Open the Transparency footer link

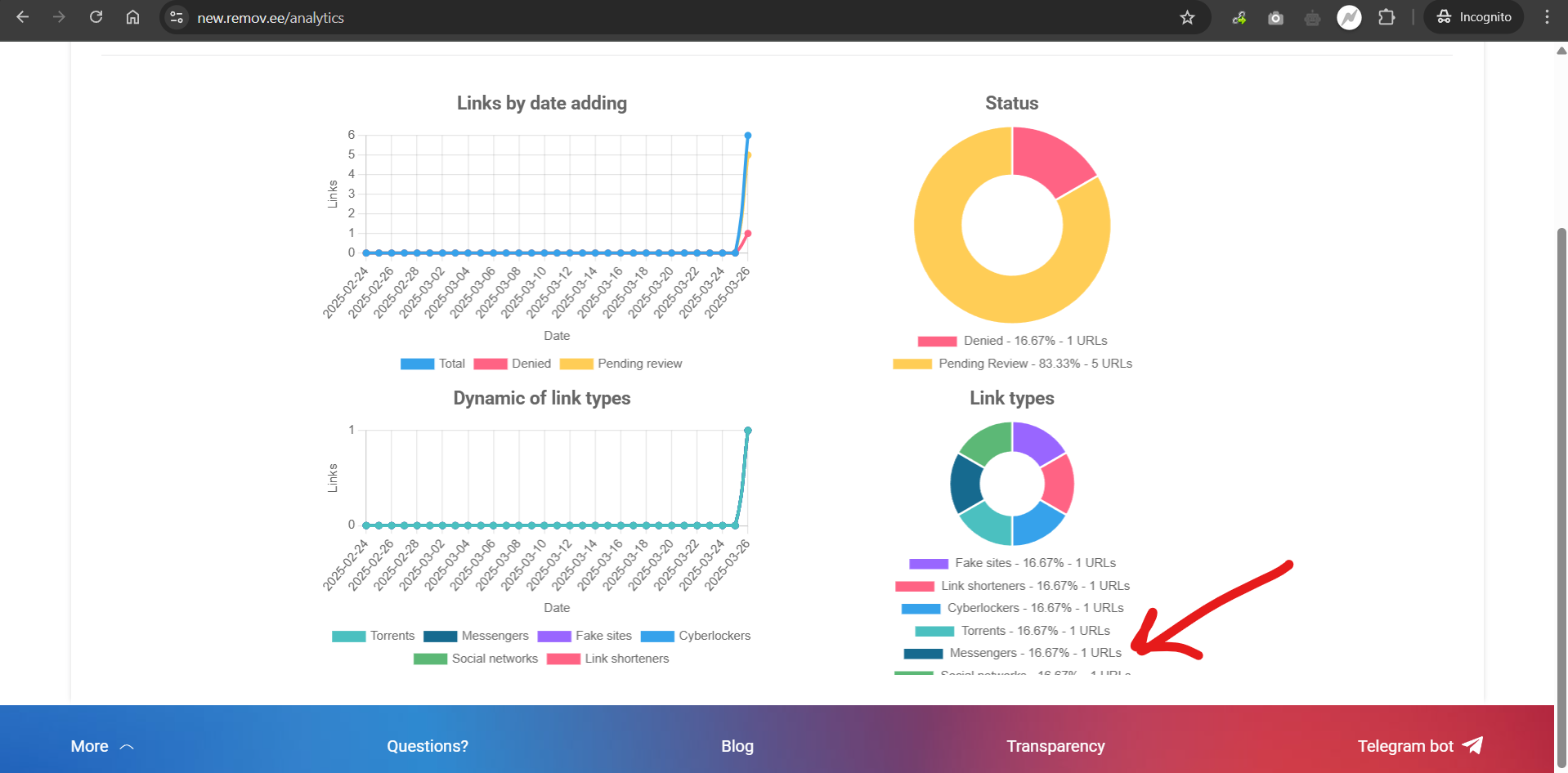[x=1055, y=746]
